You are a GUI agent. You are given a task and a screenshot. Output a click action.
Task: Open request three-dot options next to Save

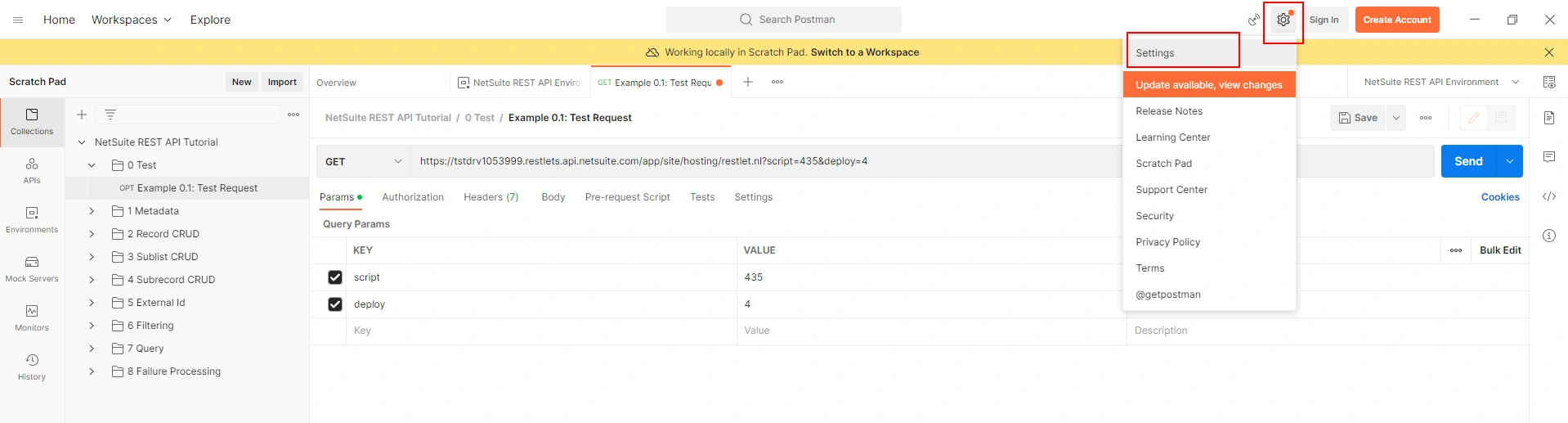tap(1426, 118)
